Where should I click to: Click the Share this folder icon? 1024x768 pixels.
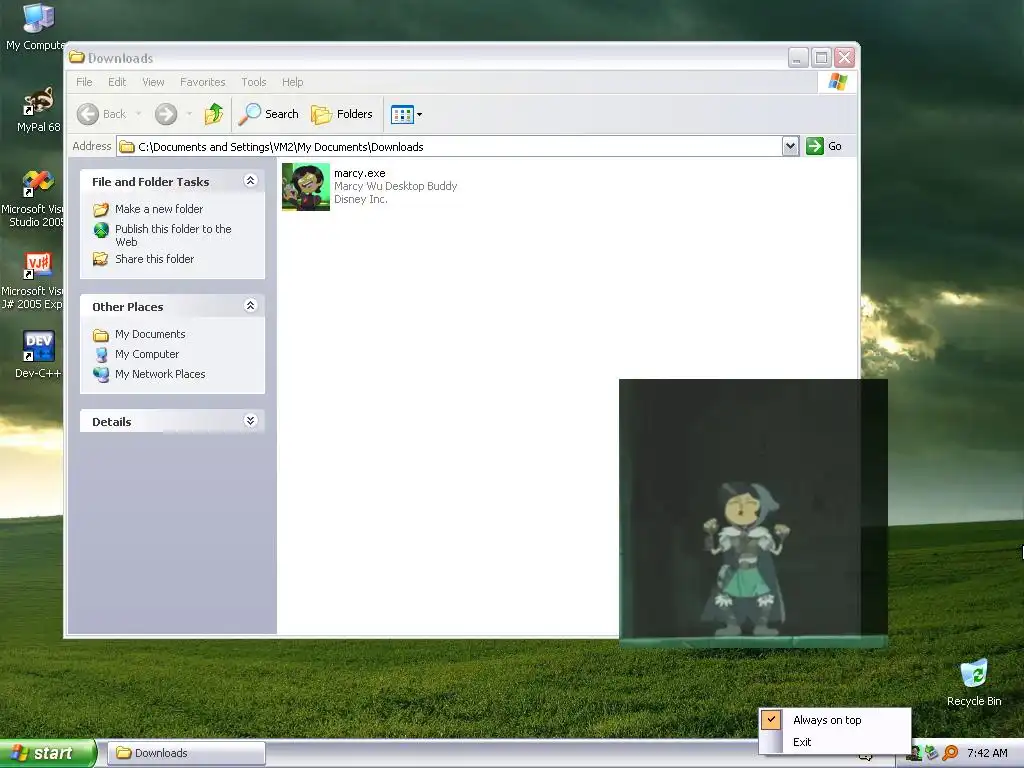point(101,260)
